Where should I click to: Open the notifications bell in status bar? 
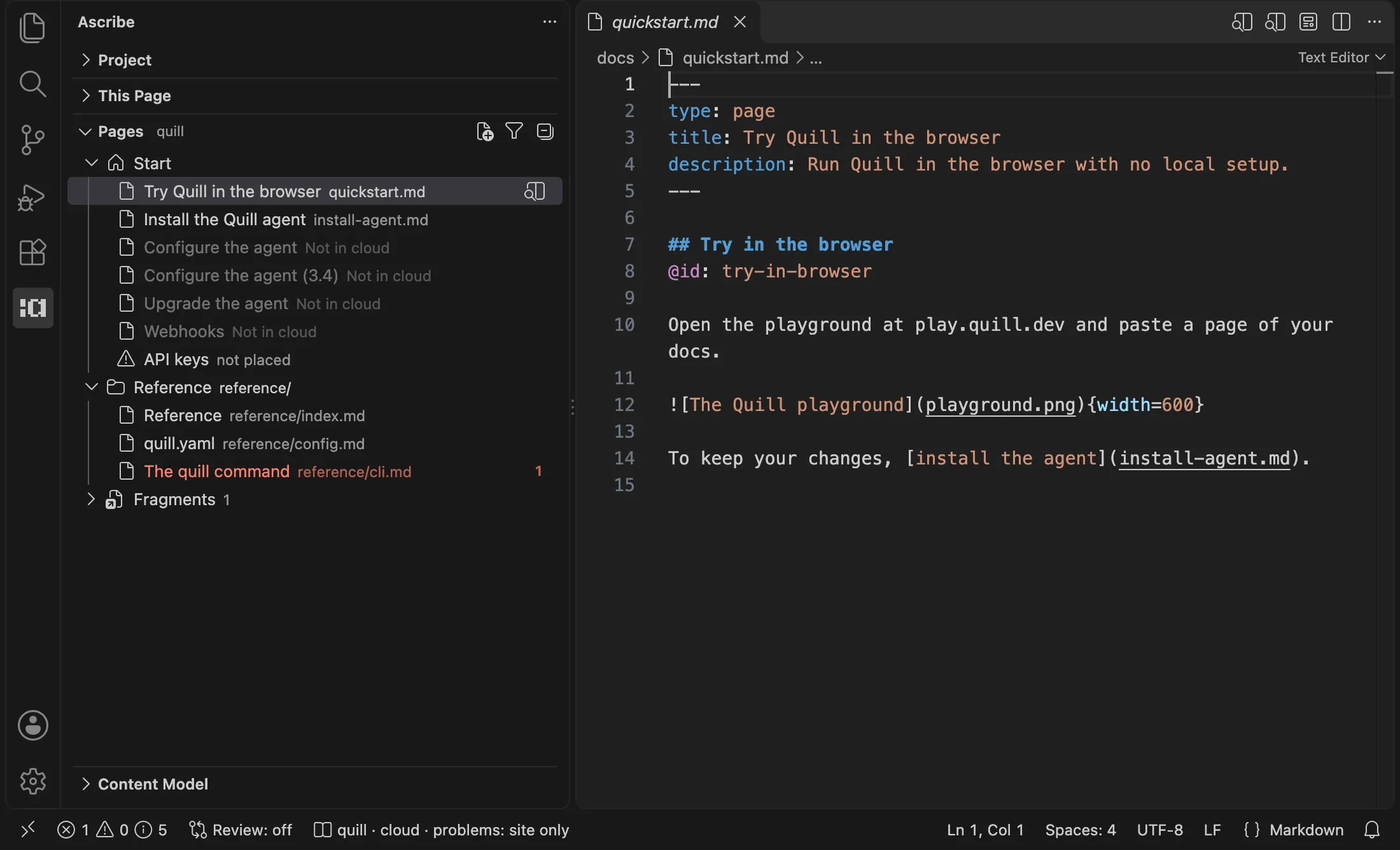(1372, 830)
